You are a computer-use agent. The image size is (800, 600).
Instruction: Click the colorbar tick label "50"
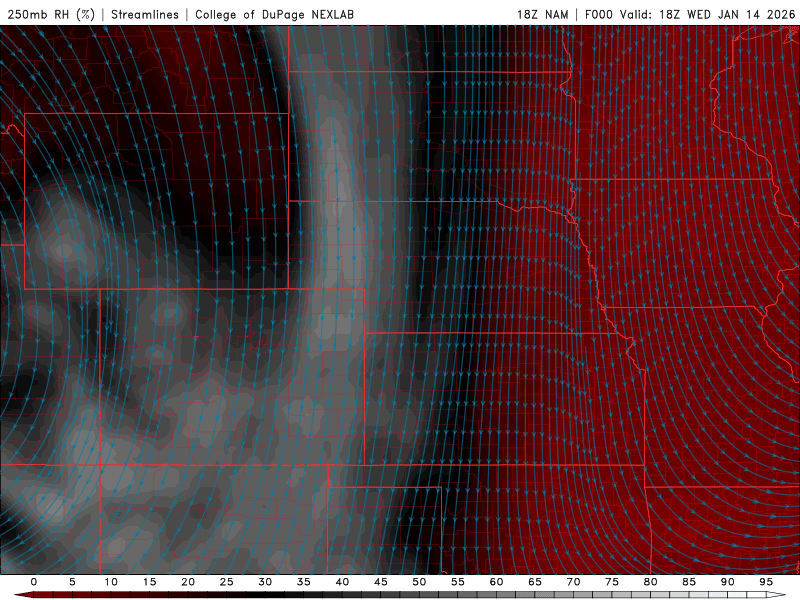[419, 582]
